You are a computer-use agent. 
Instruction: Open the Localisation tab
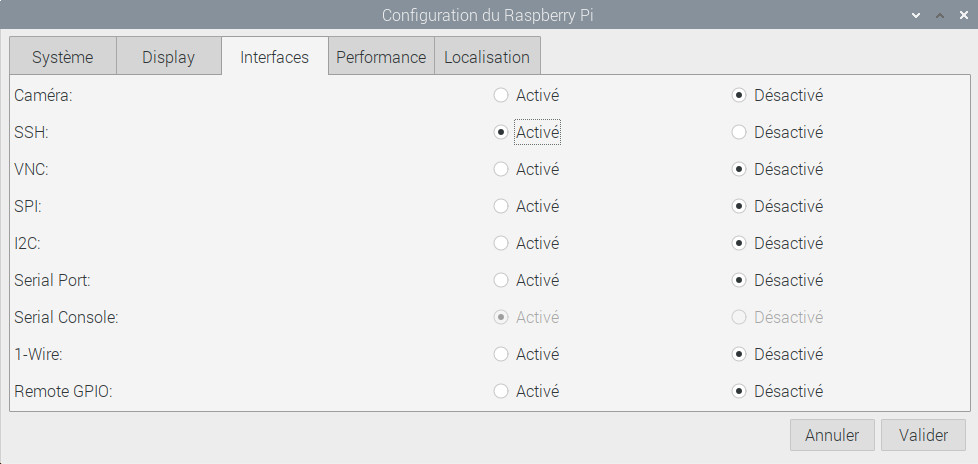(x=487, y=57)
